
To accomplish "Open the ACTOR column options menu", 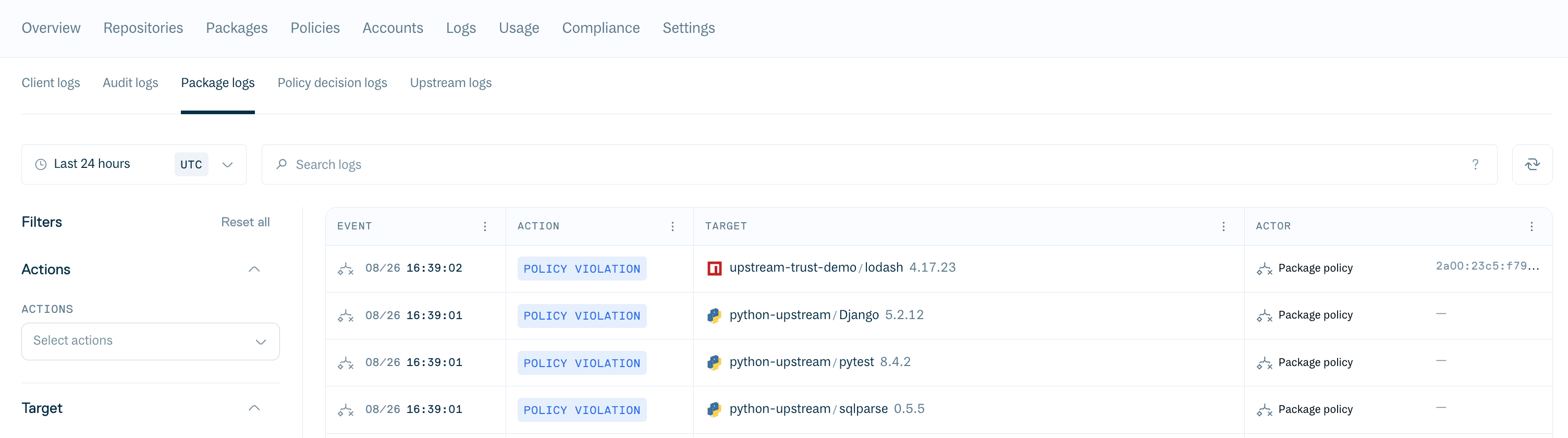I will [x=1531, y=227].
